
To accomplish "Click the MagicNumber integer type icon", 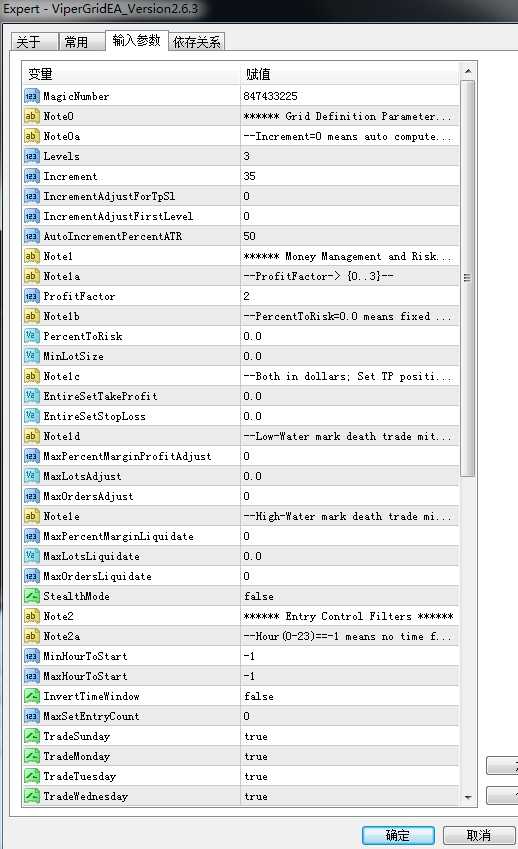I will tap(31, 96).
